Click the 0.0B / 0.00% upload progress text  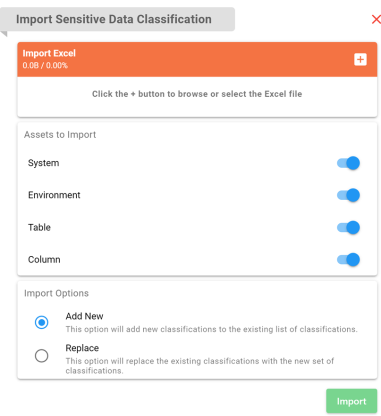[45, 65]
